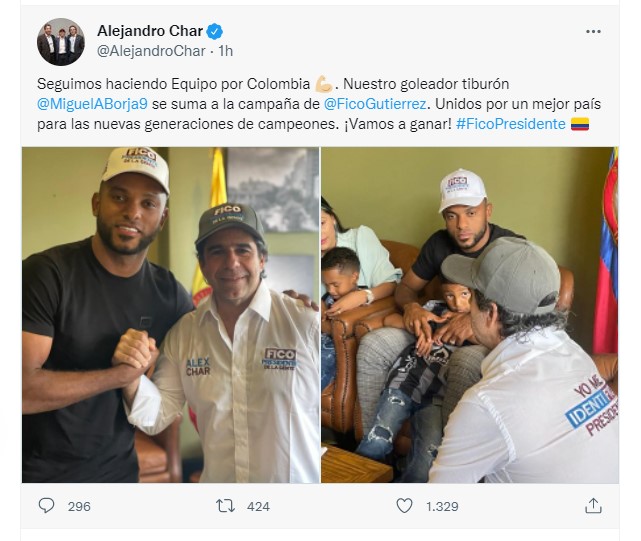Open the @AlejandroChar handle

[x=151, y=51]
